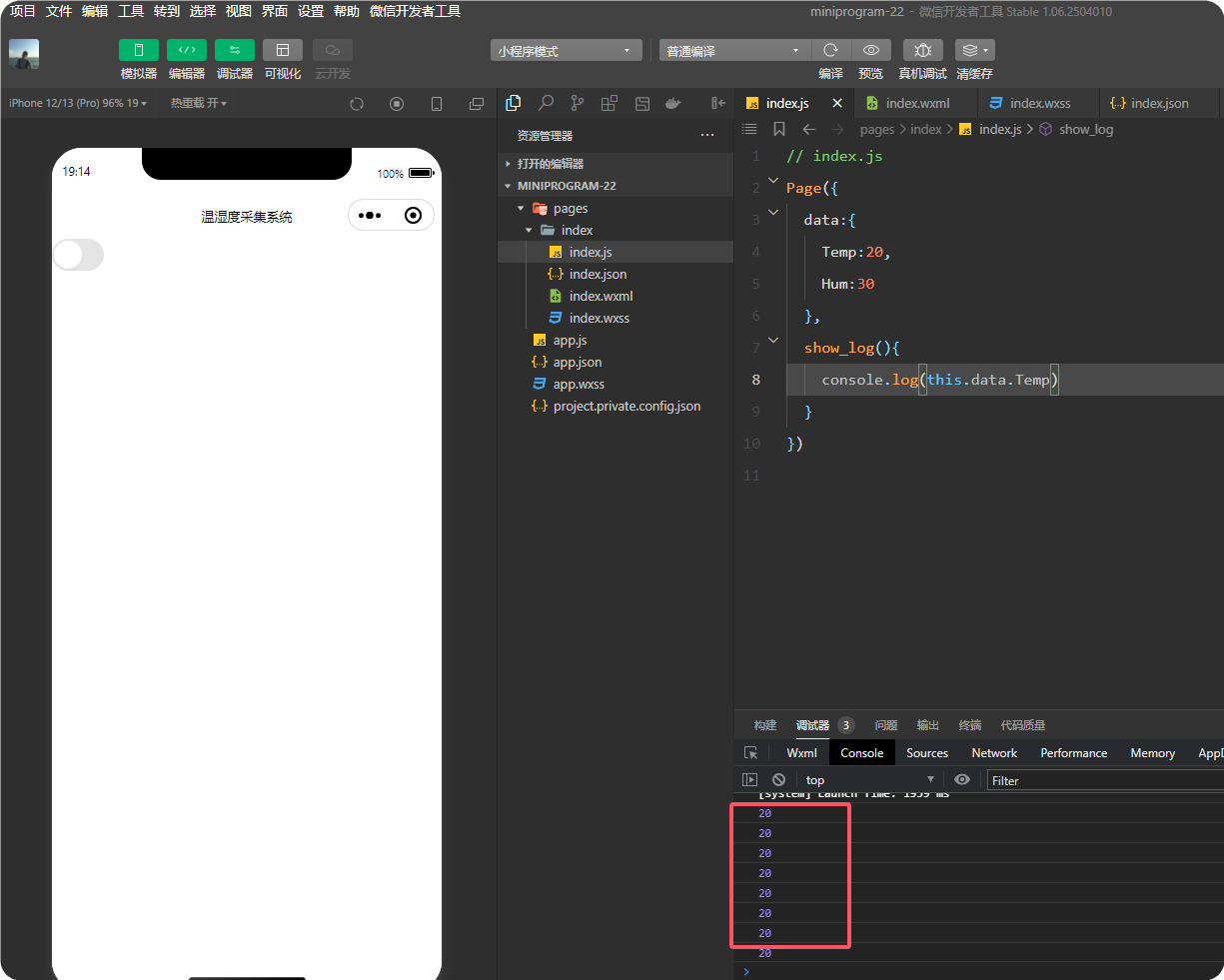
Task: Click the clear console icon
Action: [x=778, y=780]
